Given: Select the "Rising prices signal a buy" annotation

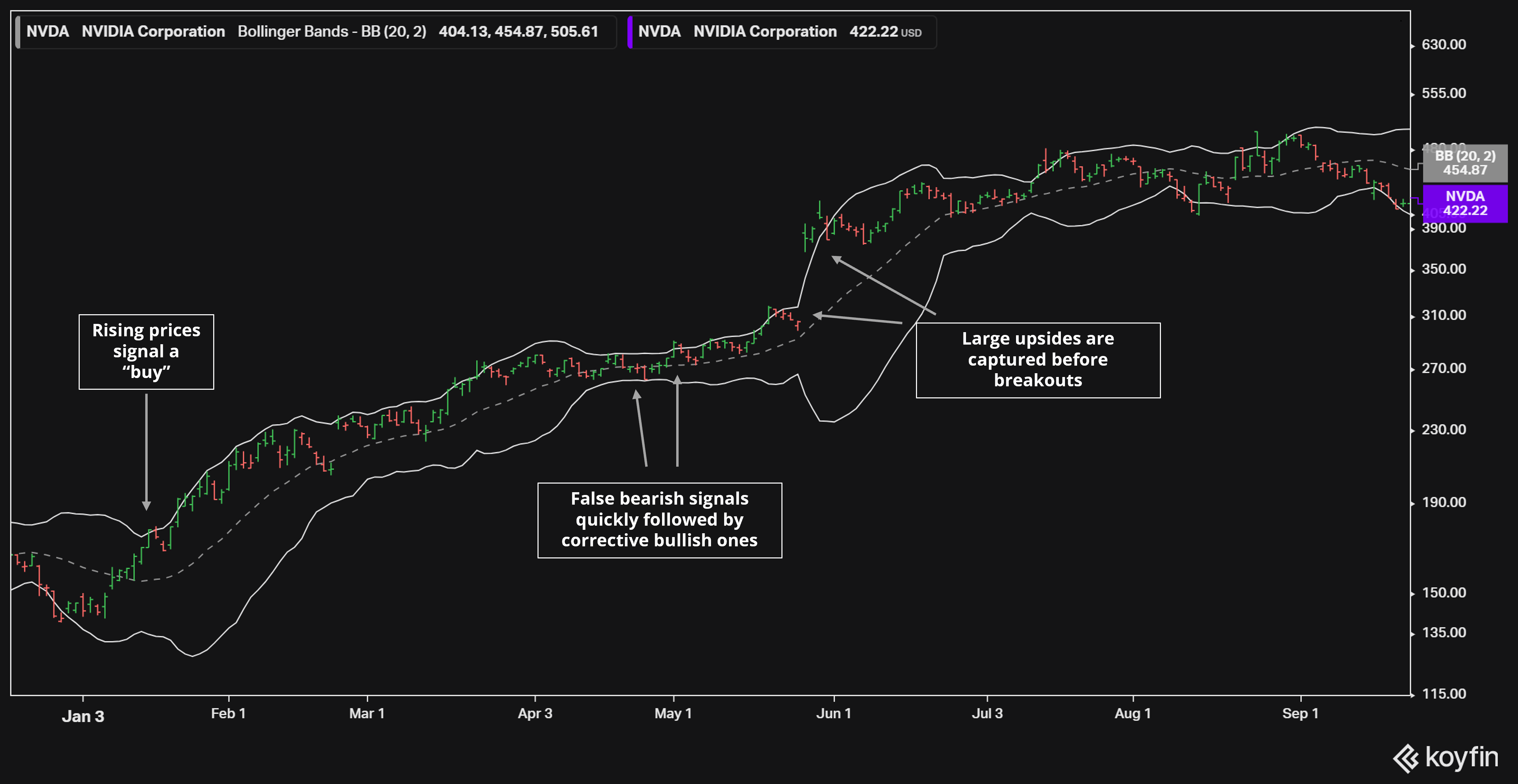Looking at the screenshot, I should click(146, 352).
